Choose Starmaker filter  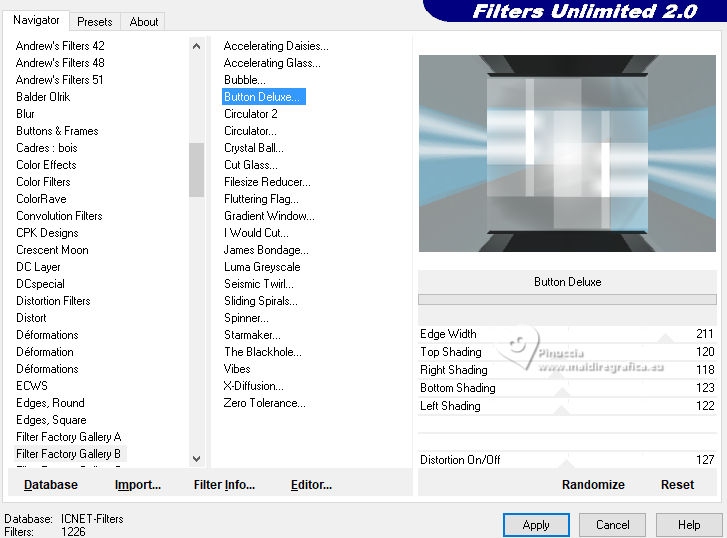tap(252, 335)
